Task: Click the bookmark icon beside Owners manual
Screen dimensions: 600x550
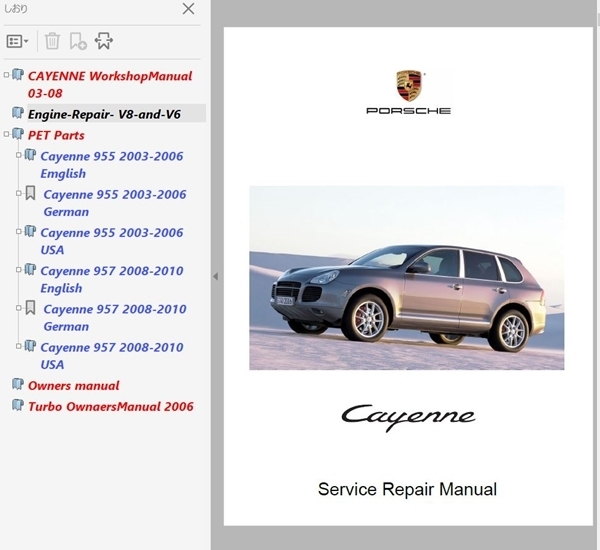Action: coord(18,384)
